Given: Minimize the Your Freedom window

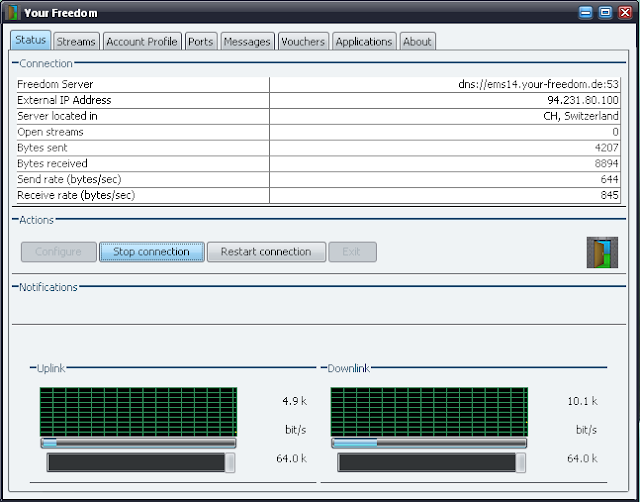Looking at the screenshot, I should [586, 13].
